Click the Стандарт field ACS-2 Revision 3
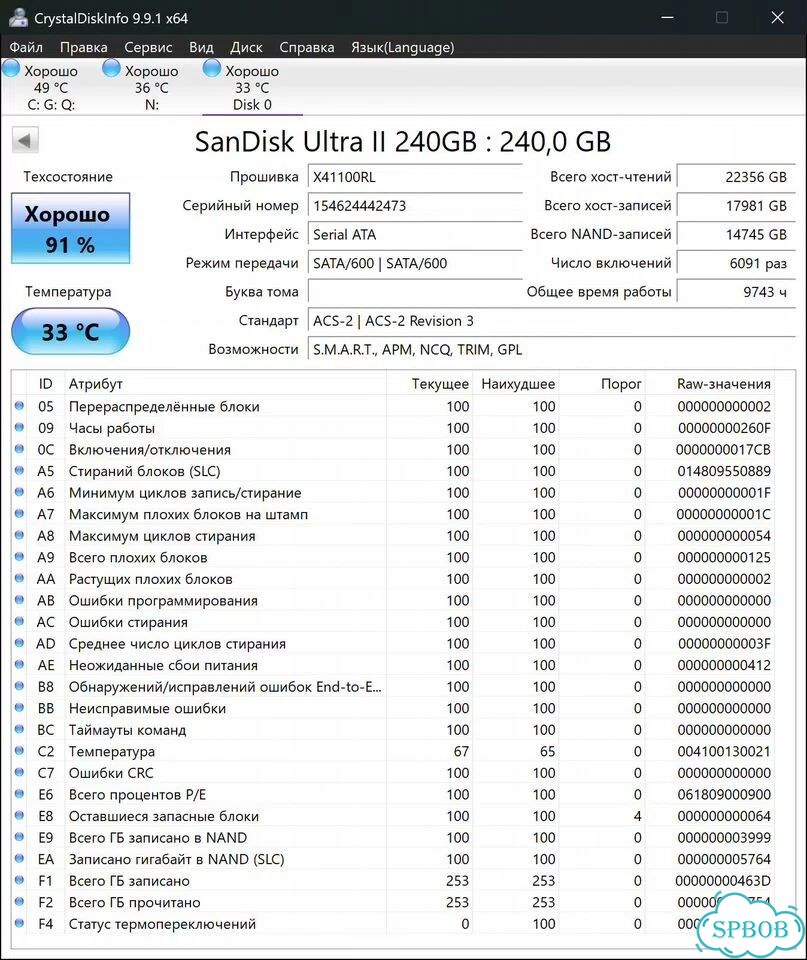The height and width of the screenshot is (960, 807). tap(552, 321)
